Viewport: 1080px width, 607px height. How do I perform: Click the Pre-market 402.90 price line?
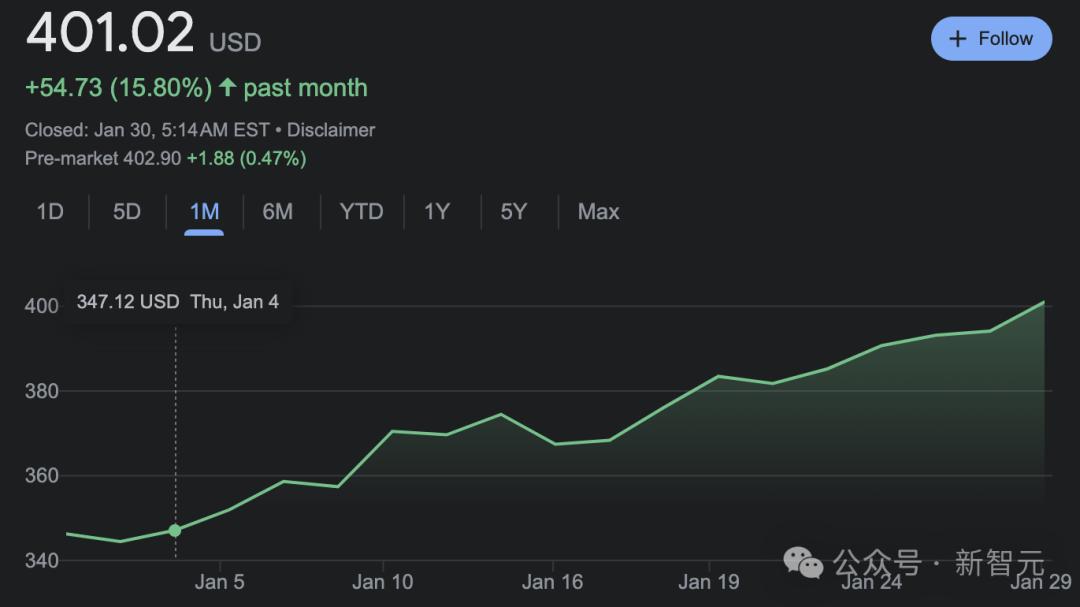pos(165,158)
